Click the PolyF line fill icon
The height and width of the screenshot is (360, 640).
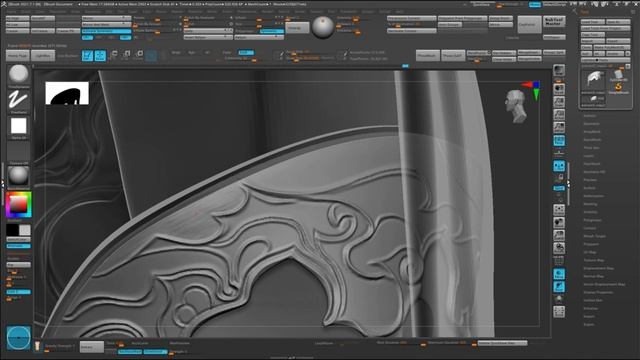tap(559, 260)
